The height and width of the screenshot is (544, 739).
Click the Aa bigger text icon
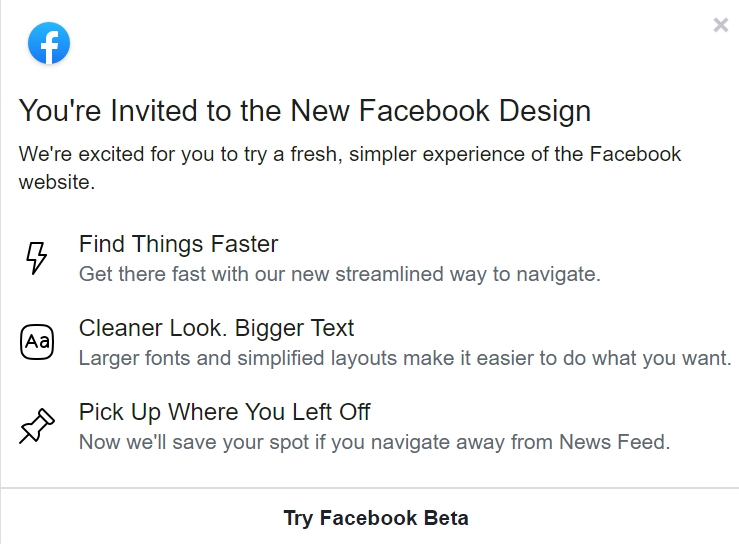pos(37,342)
